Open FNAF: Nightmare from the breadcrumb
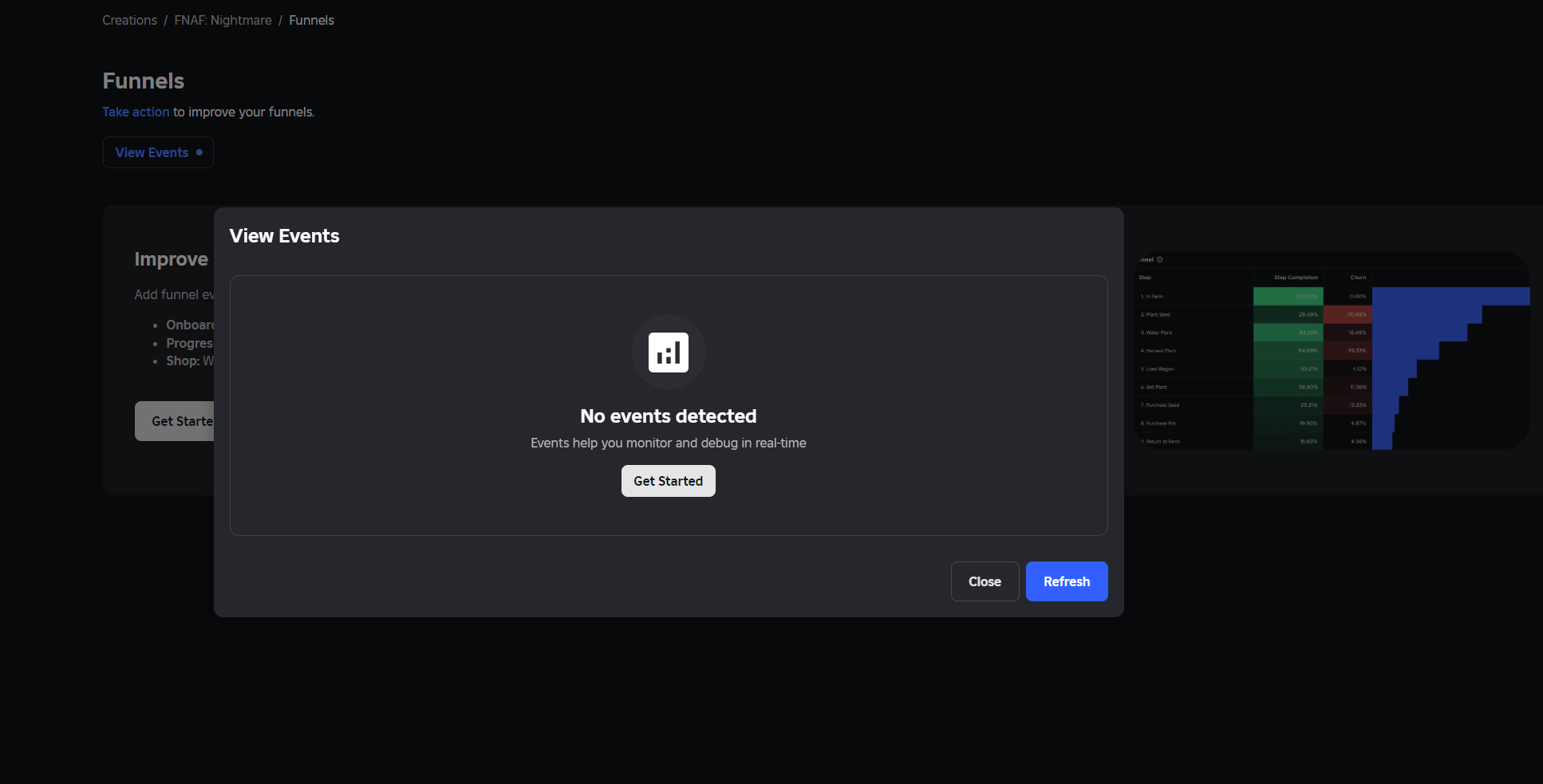Image resolution: width=1543 pixels, height=784 pixels. pyautogui.click(x=223, y=20)
